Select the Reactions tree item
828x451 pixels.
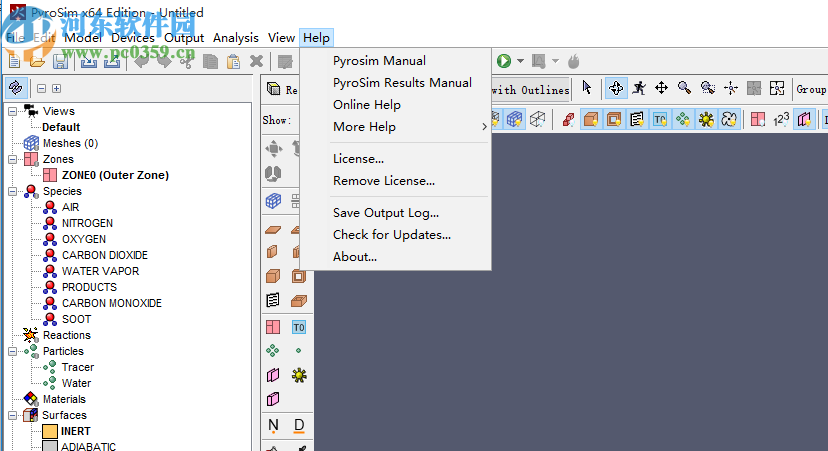coord(67,335)
